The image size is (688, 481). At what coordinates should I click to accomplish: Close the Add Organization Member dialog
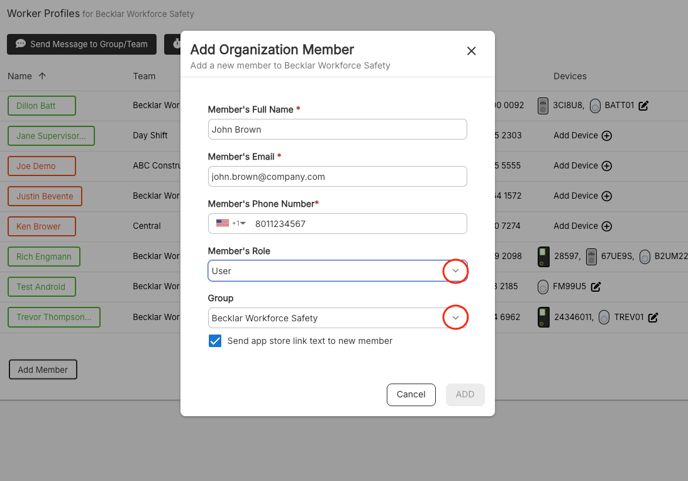pos(471,51)
